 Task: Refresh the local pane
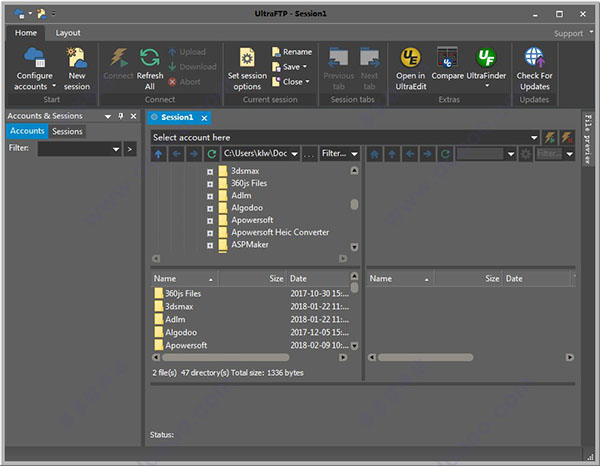(212, 154)
